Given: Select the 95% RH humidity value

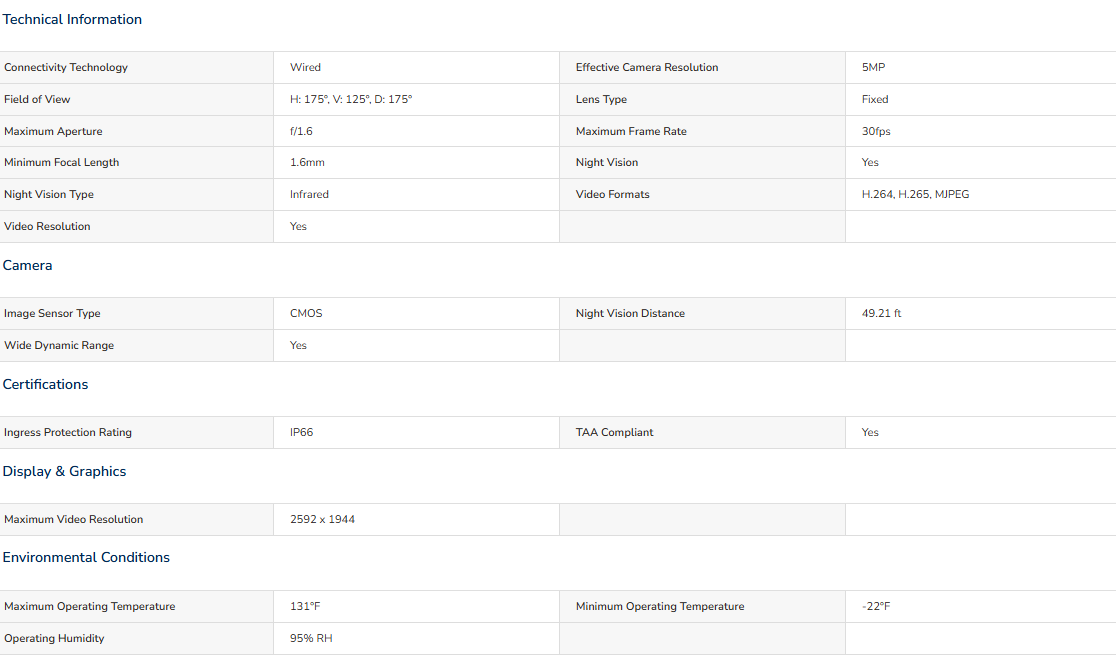Looking at the screenshot, I should 311,638.
